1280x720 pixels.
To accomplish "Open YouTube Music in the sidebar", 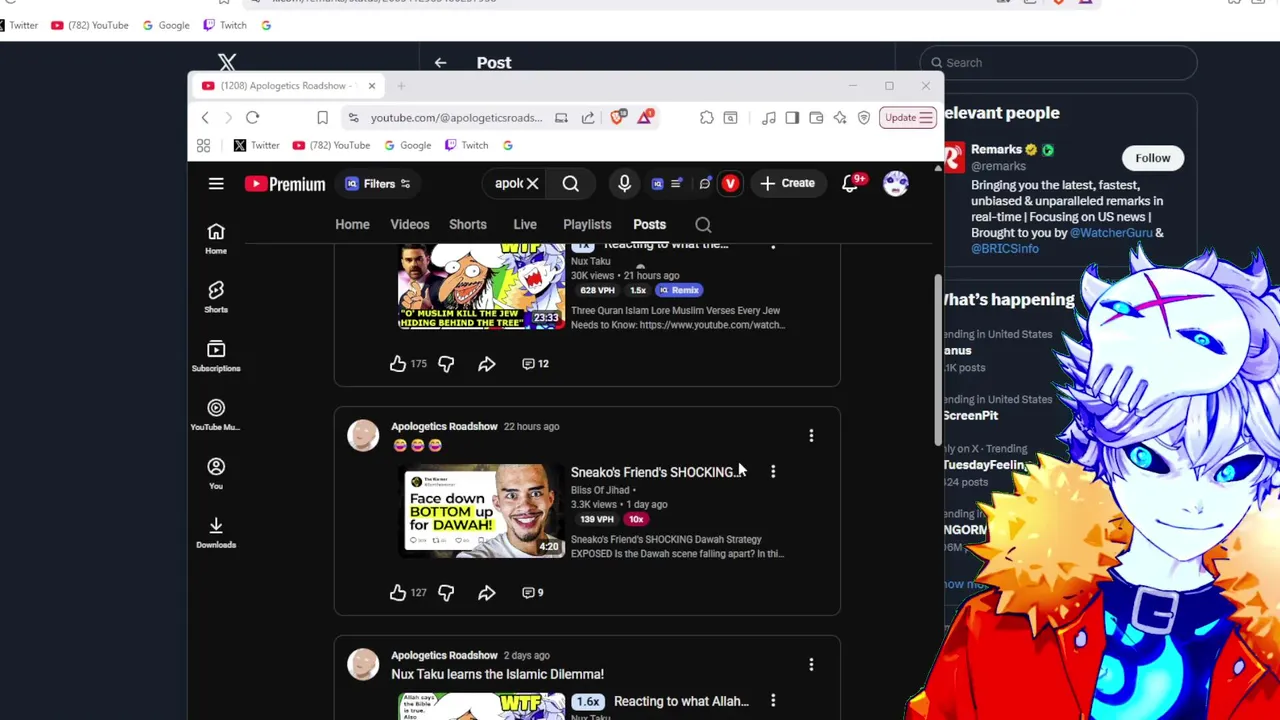I will pos(216,416).
